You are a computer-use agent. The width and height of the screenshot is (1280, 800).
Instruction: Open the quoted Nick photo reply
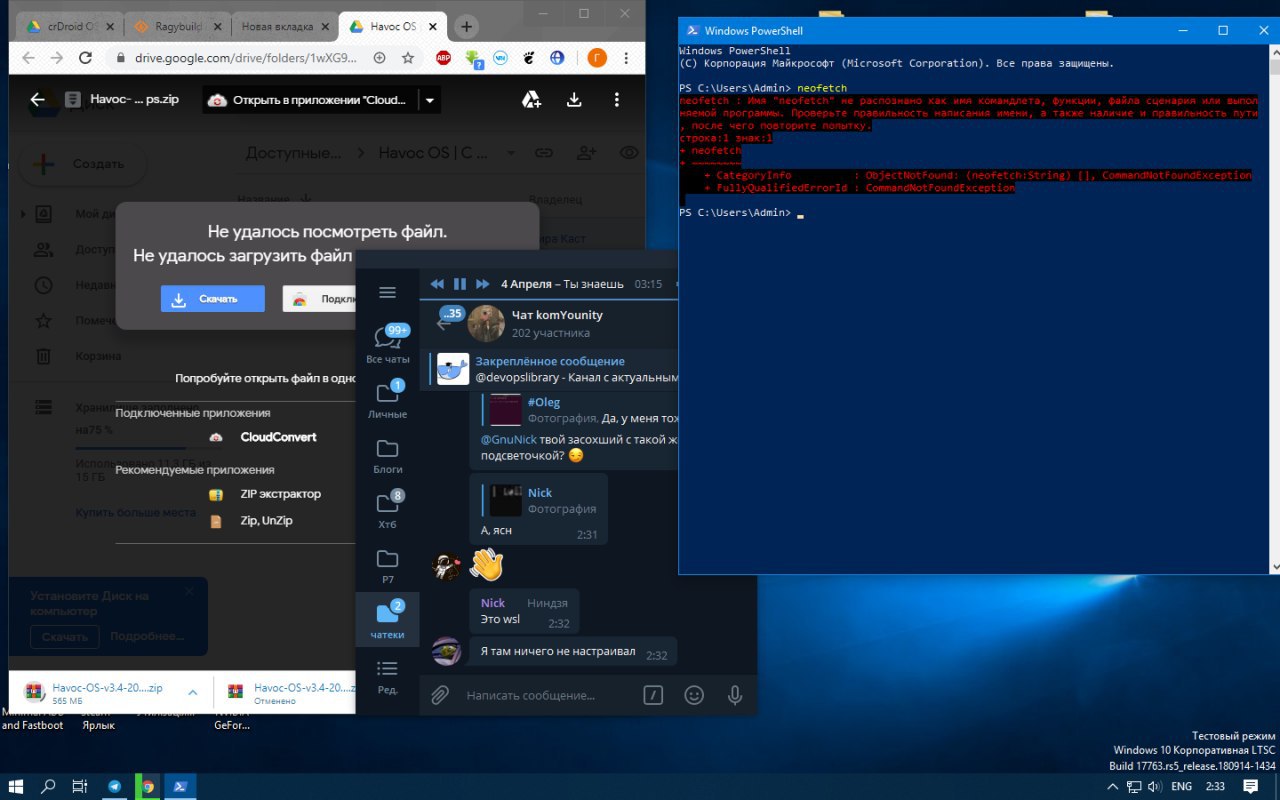click(x=545, y=500)
